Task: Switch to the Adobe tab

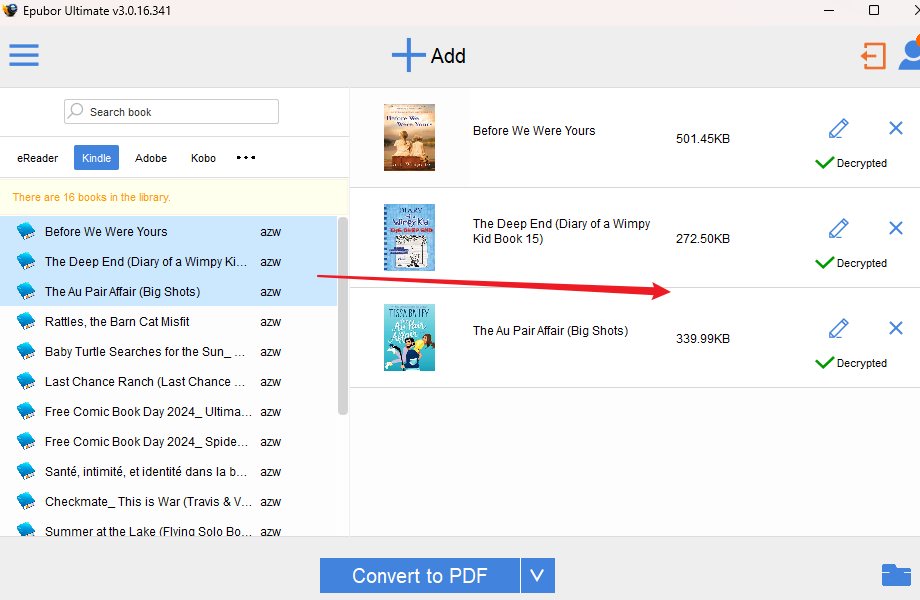Action: [151, 158]
